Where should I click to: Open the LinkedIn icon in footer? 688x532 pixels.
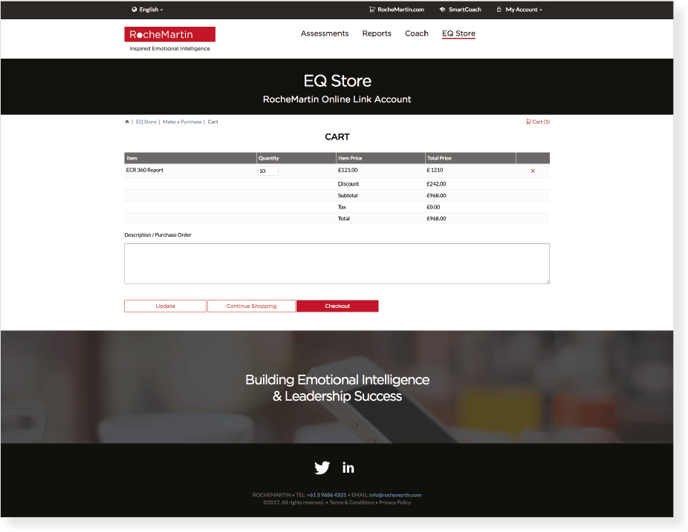click(x=348, y=468)
